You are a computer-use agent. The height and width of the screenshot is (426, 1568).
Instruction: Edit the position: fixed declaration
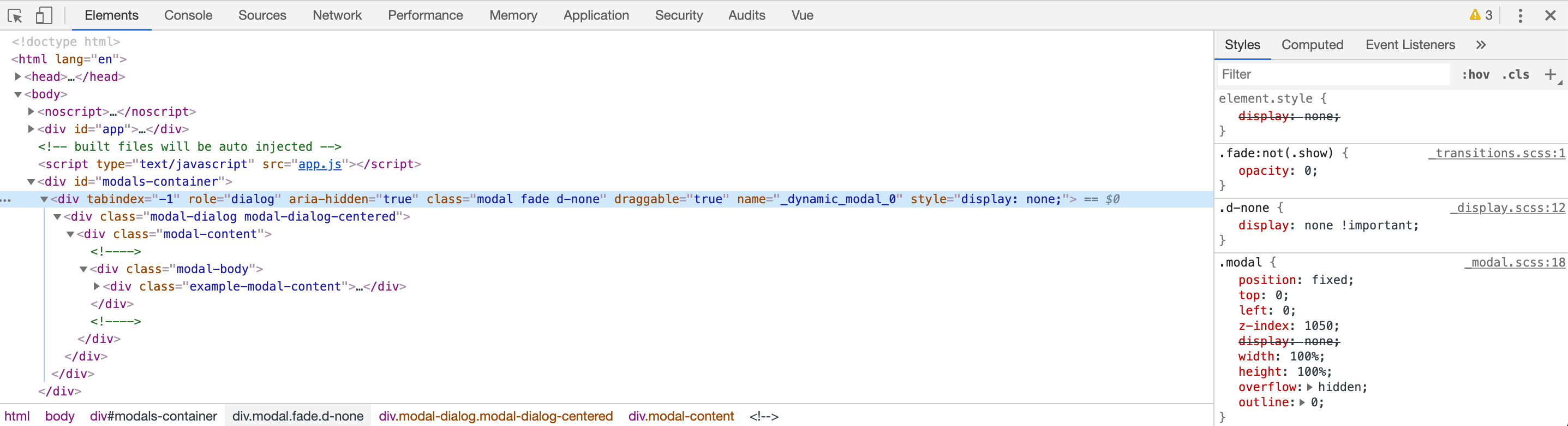[x=1296, y=280]
